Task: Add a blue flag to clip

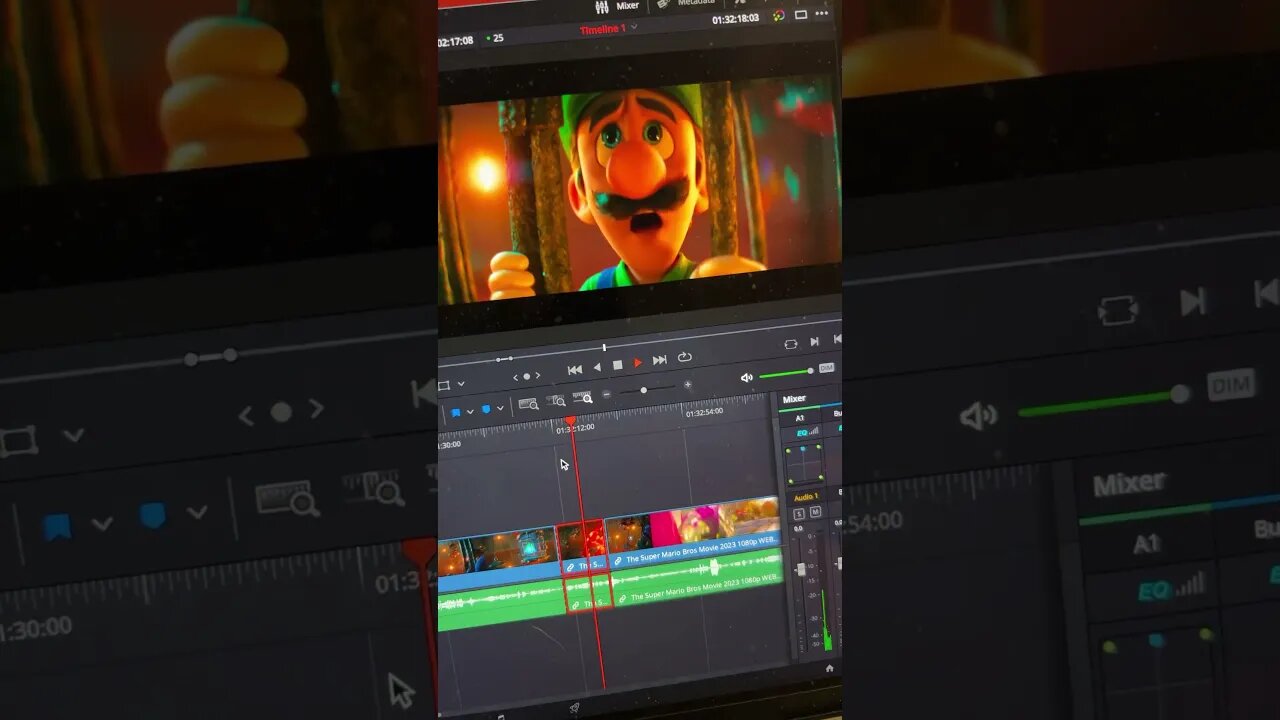Action: tap(455, 412)
